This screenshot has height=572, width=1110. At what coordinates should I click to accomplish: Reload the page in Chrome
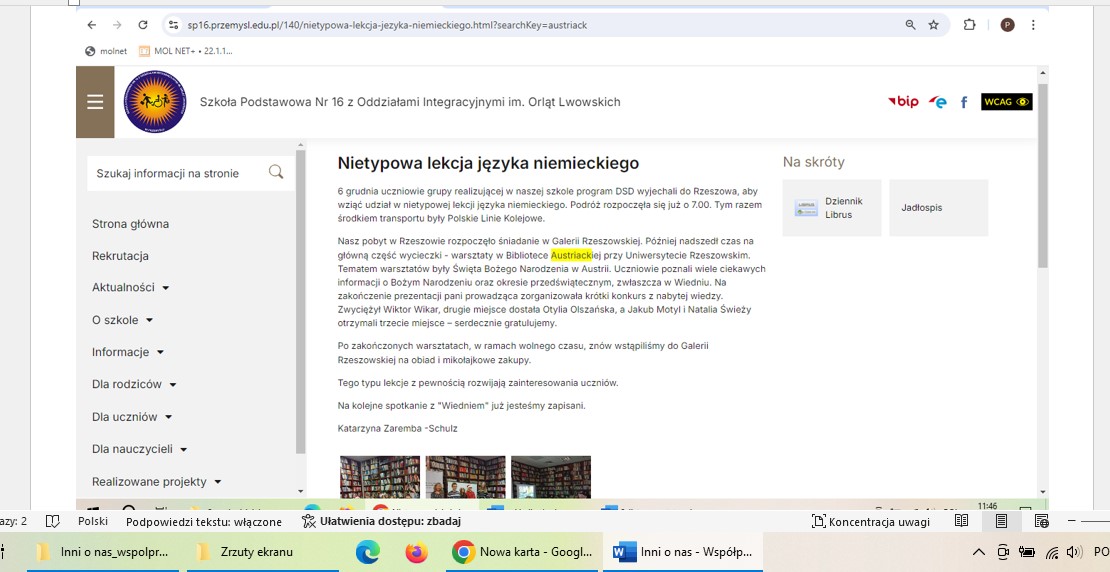pos(143,25)
